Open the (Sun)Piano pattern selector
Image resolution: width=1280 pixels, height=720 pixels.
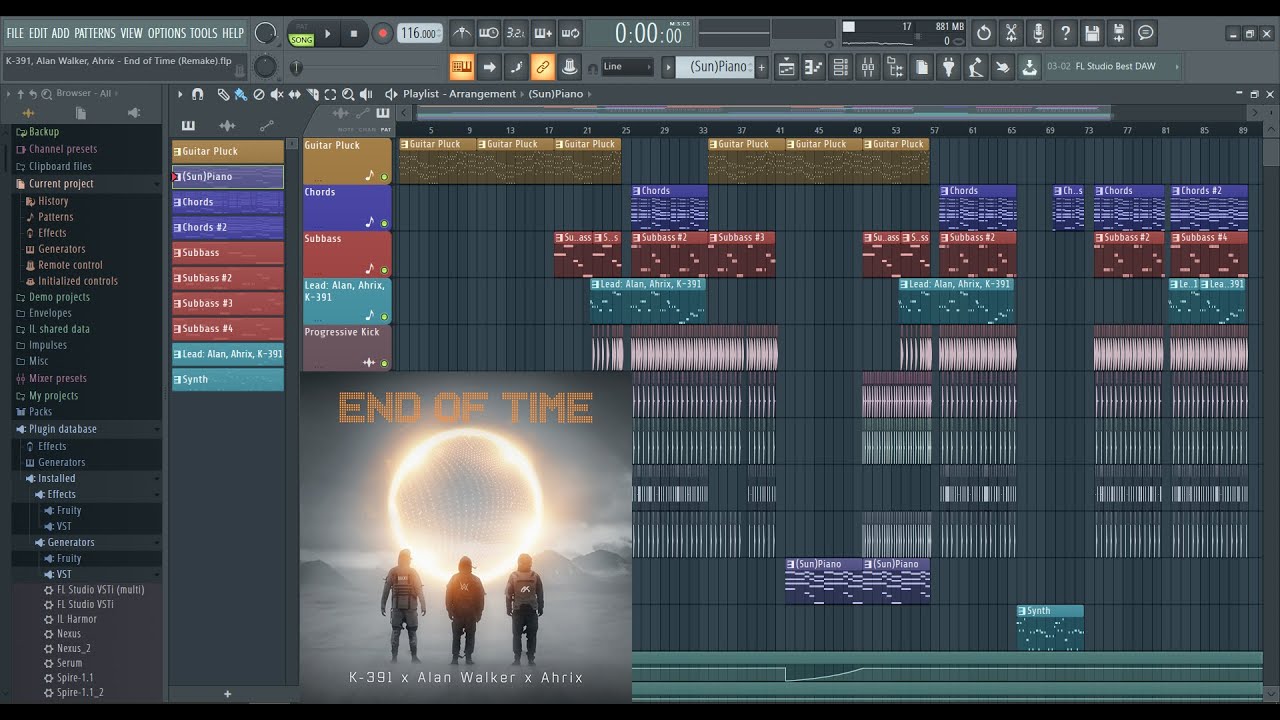[x=715, y=67]
